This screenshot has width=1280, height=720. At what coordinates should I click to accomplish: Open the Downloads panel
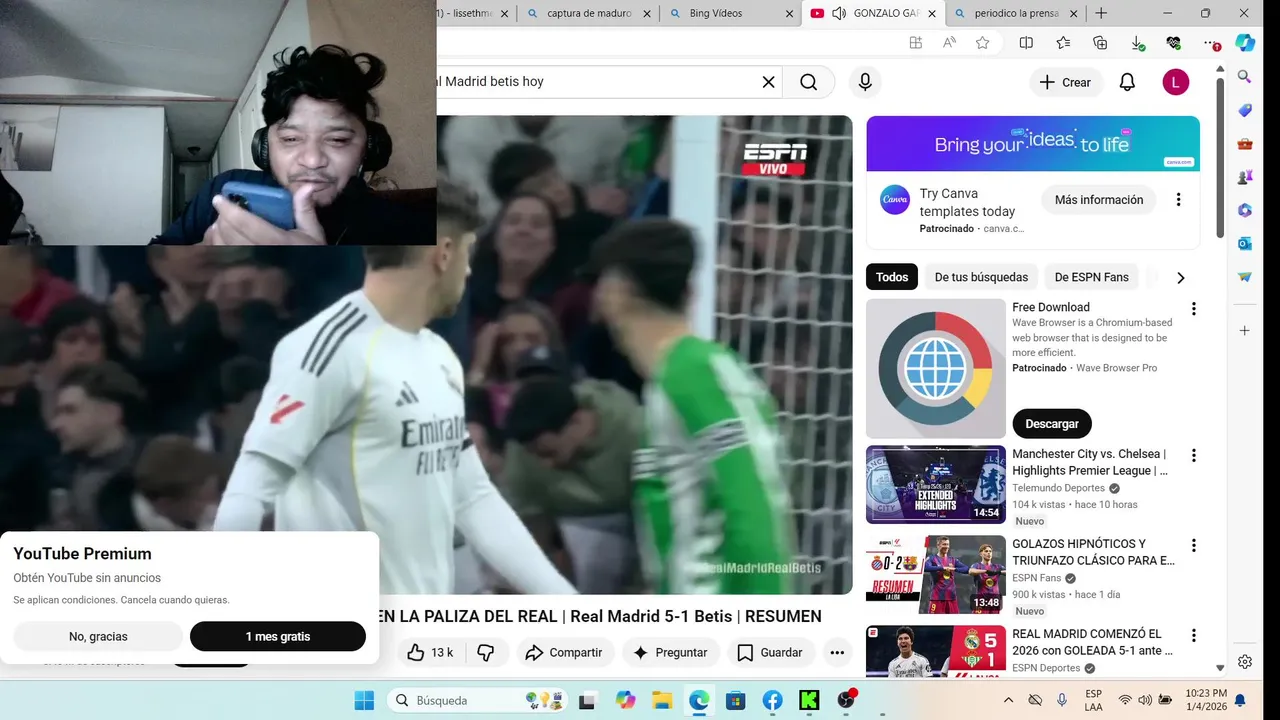1137,43
